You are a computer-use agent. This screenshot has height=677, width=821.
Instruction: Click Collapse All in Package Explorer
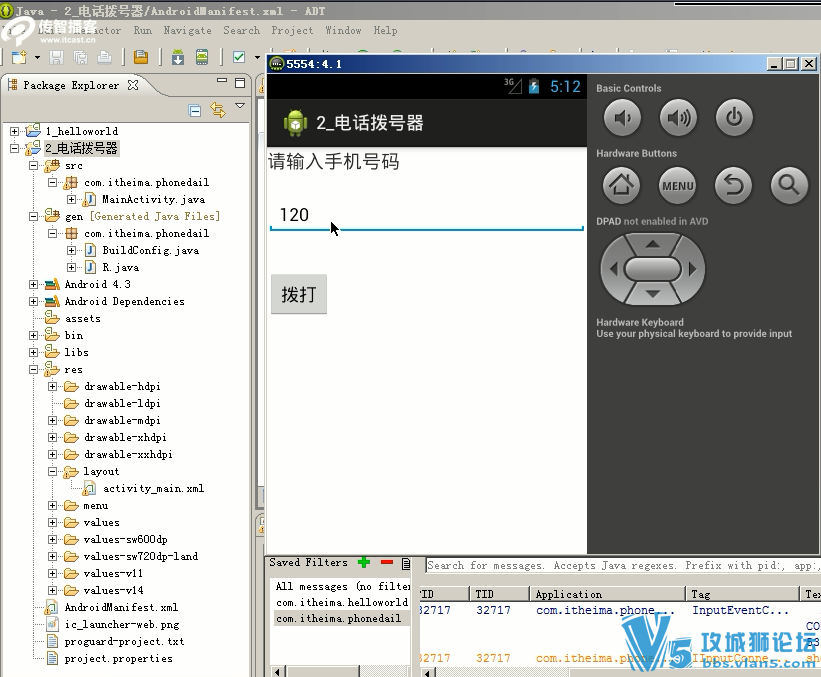[x=195, y=110]
